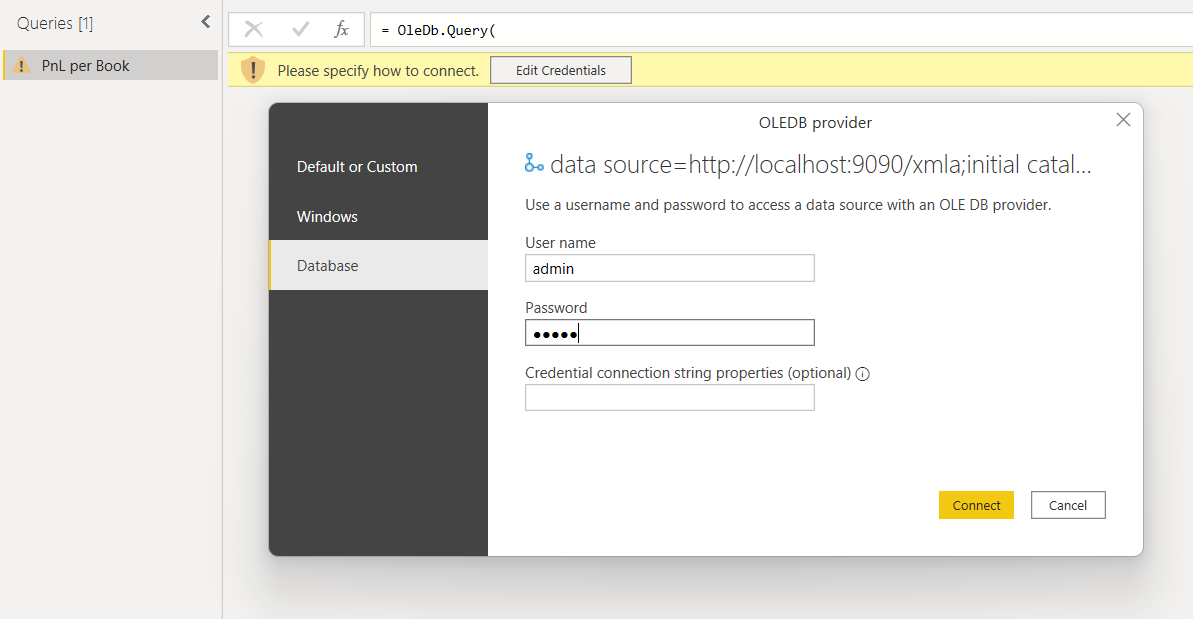Click the formula bar cancel X icon
1193x619 pixels.
click(254, 30)
